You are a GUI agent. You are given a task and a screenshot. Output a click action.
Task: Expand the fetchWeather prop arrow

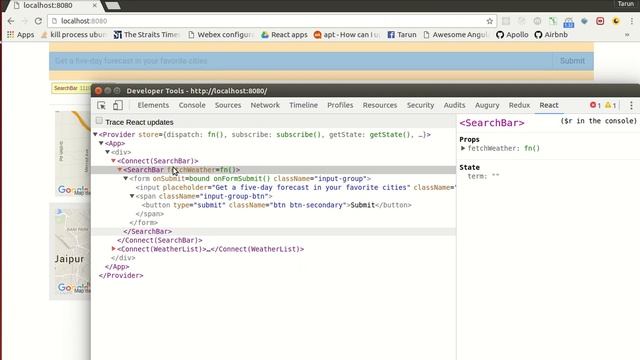(463, 148)
